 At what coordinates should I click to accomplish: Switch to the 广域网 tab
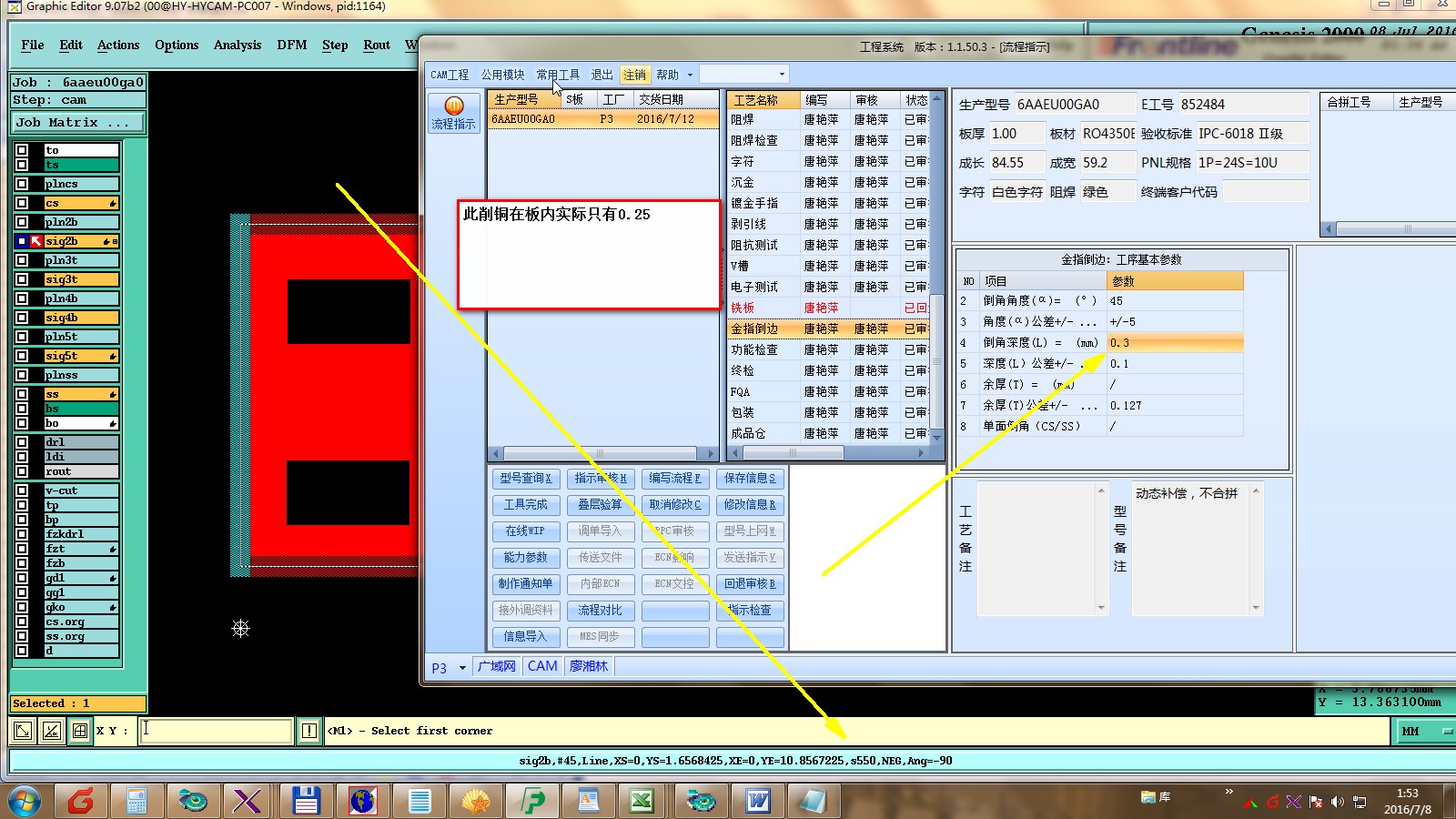tap(497, 666)
